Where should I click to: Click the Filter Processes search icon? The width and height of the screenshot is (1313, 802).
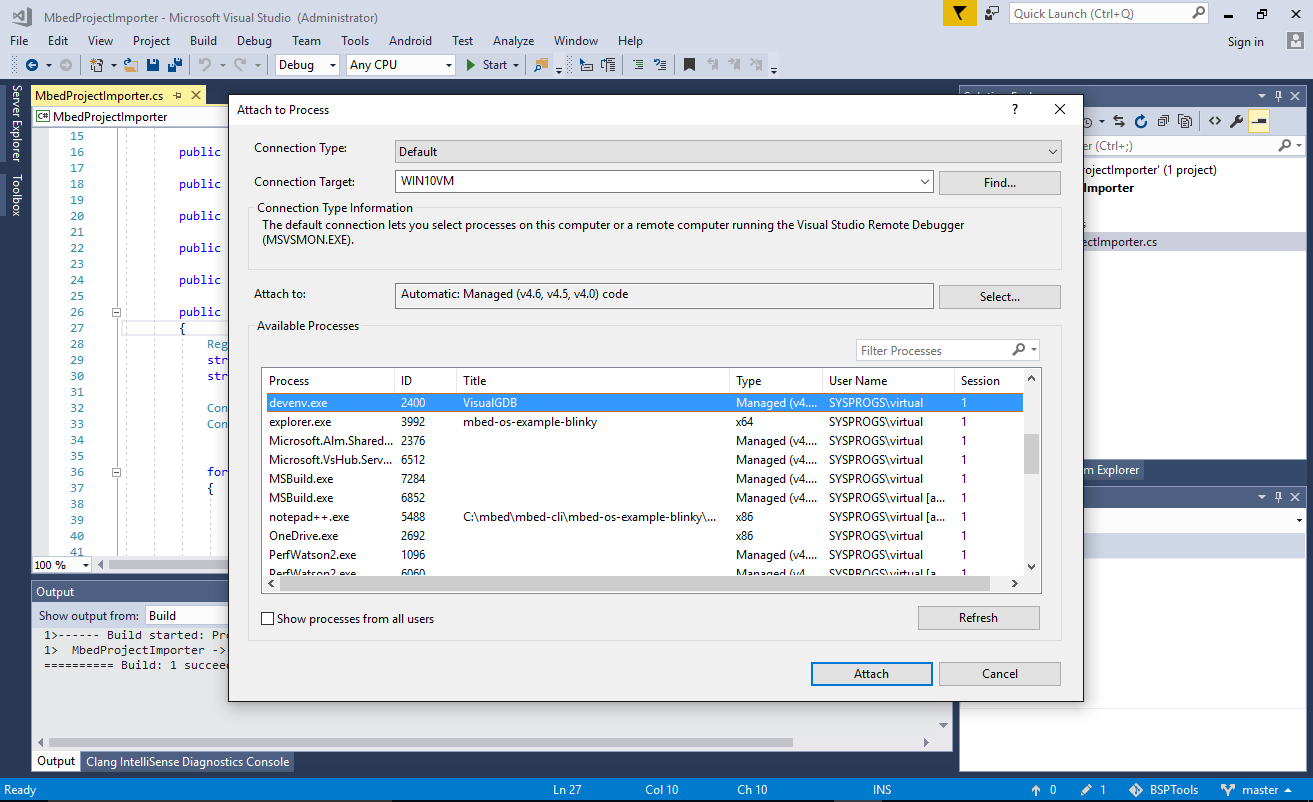(1018, 350)
